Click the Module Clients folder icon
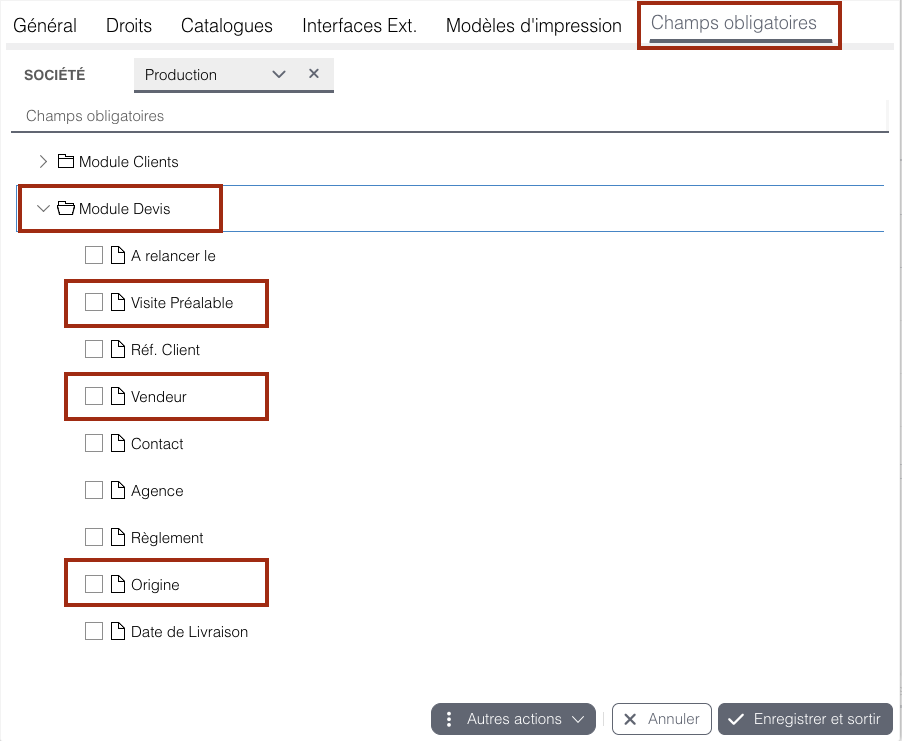The height and width of the screenshot is (741, 902). click(x=66, y=162)
